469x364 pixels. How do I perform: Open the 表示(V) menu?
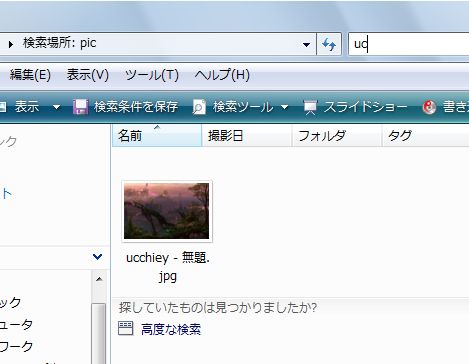[x=88, y=75]
